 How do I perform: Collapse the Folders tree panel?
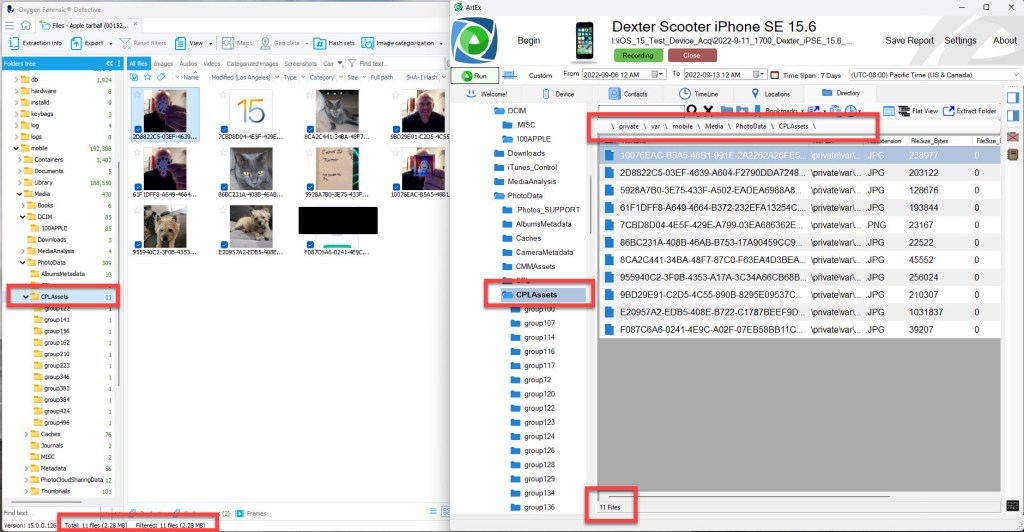point(109,63)
